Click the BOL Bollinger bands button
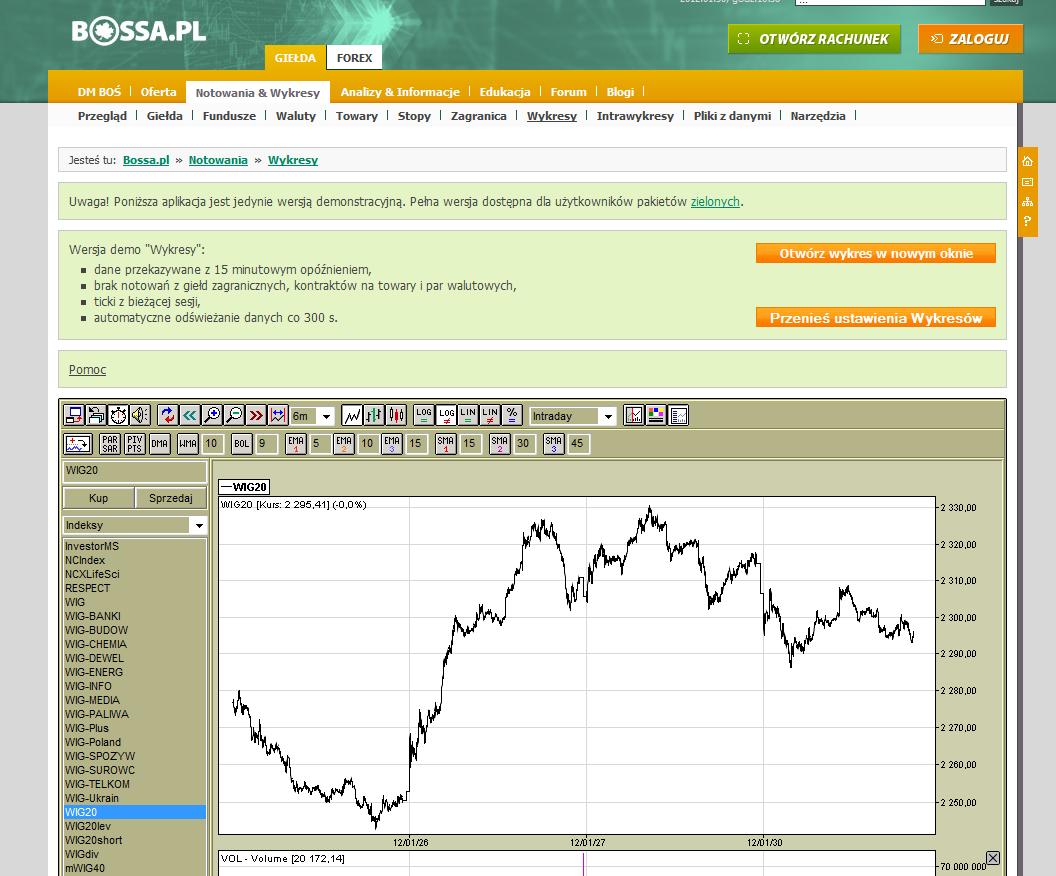 coord(242,444)
